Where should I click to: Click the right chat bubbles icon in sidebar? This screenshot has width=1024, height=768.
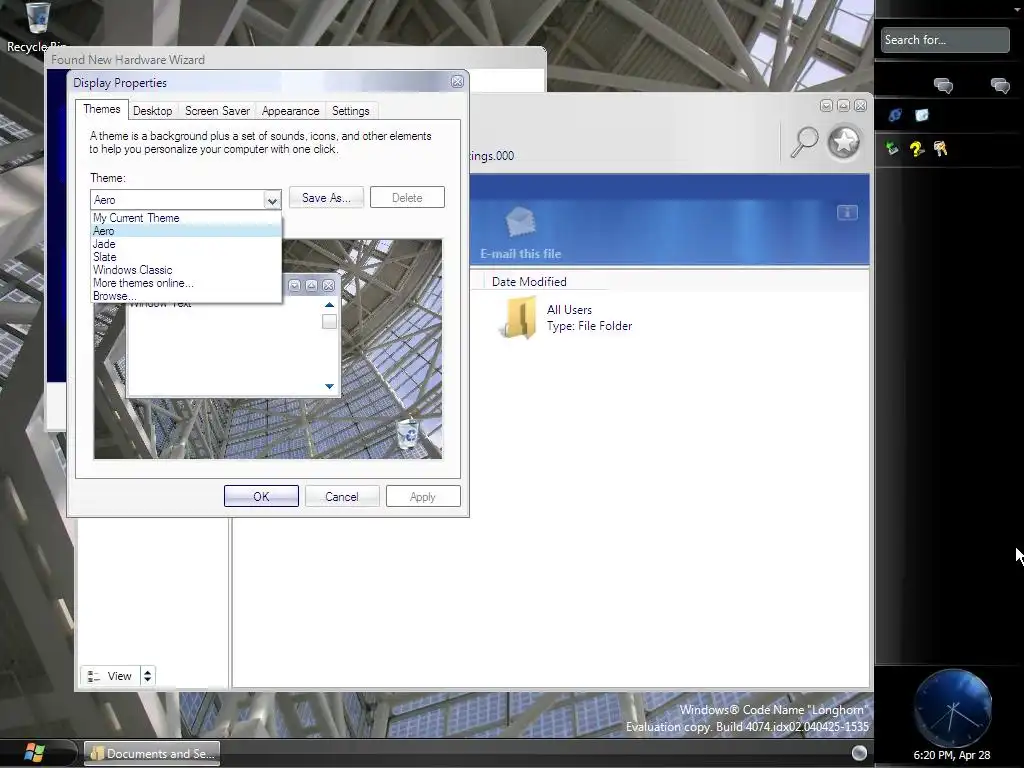point(1000,86)
